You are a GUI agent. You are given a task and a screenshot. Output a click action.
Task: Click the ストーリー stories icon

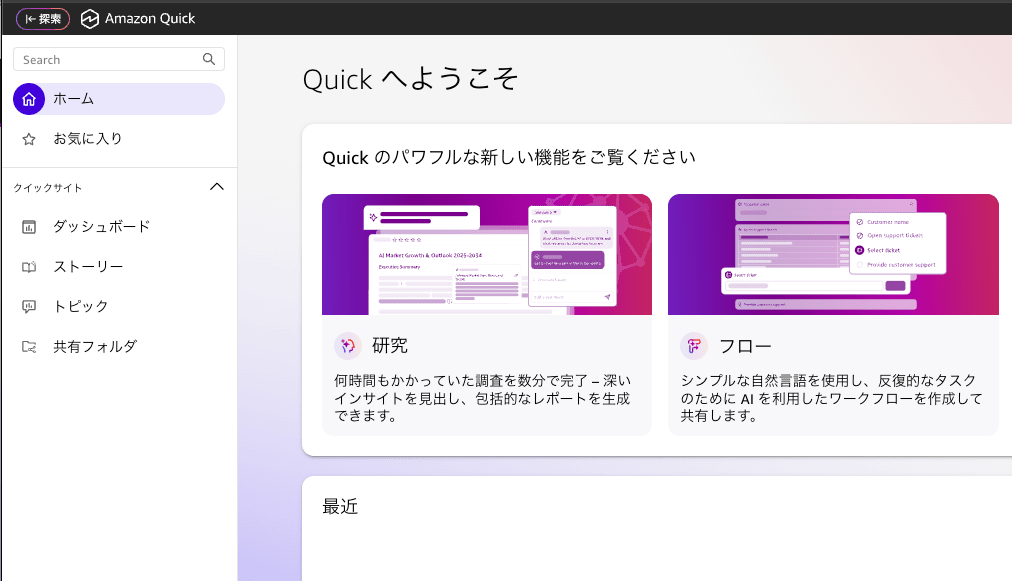coord(29,267)
